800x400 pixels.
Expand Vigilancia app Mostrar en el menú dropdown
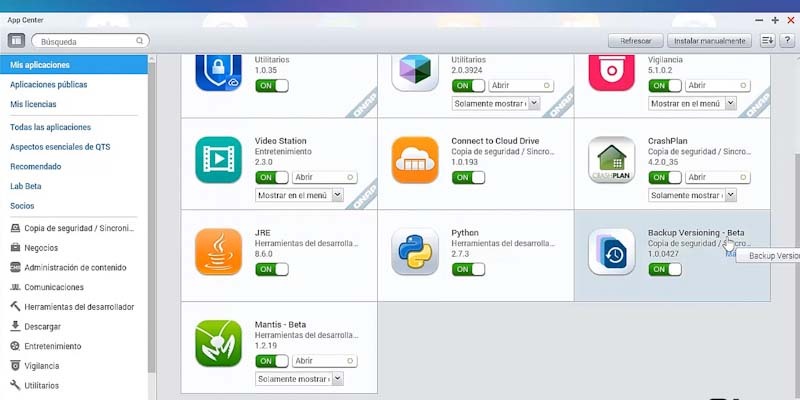click(x=692, y=104)
